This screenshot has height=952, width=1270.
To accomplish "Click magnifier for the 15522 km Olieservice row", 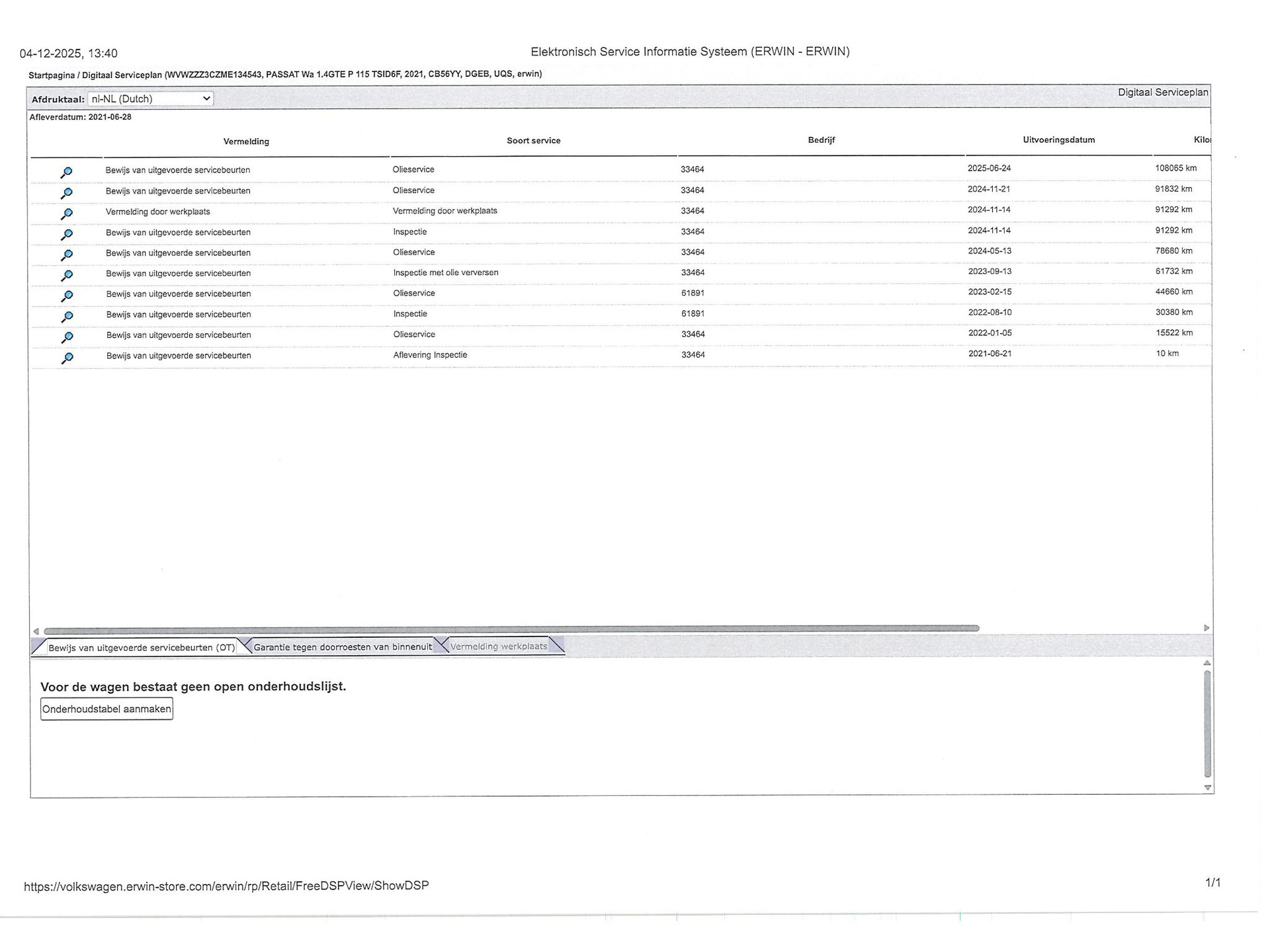I will 66,337.
